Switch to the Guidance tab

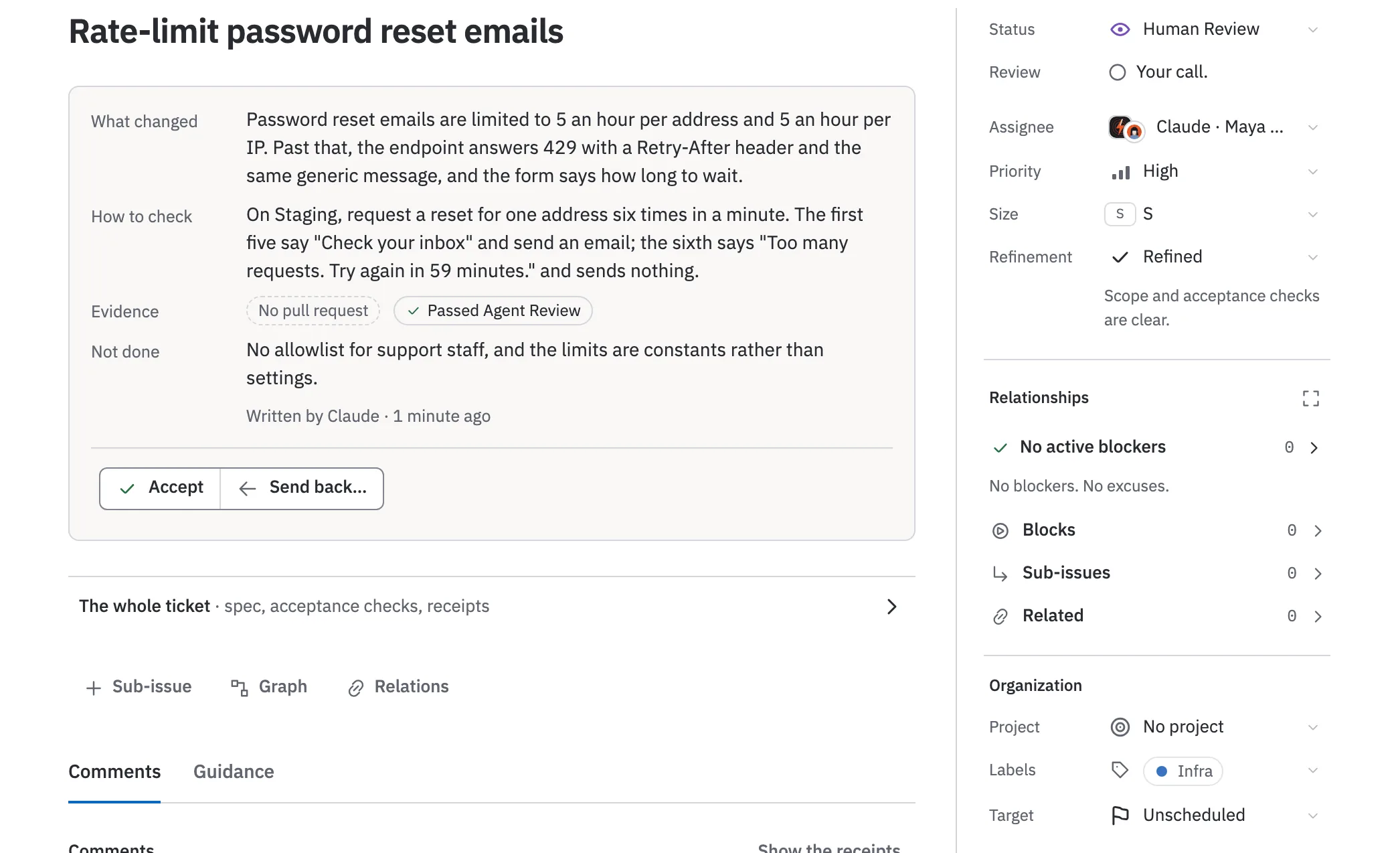pos(234,772)
